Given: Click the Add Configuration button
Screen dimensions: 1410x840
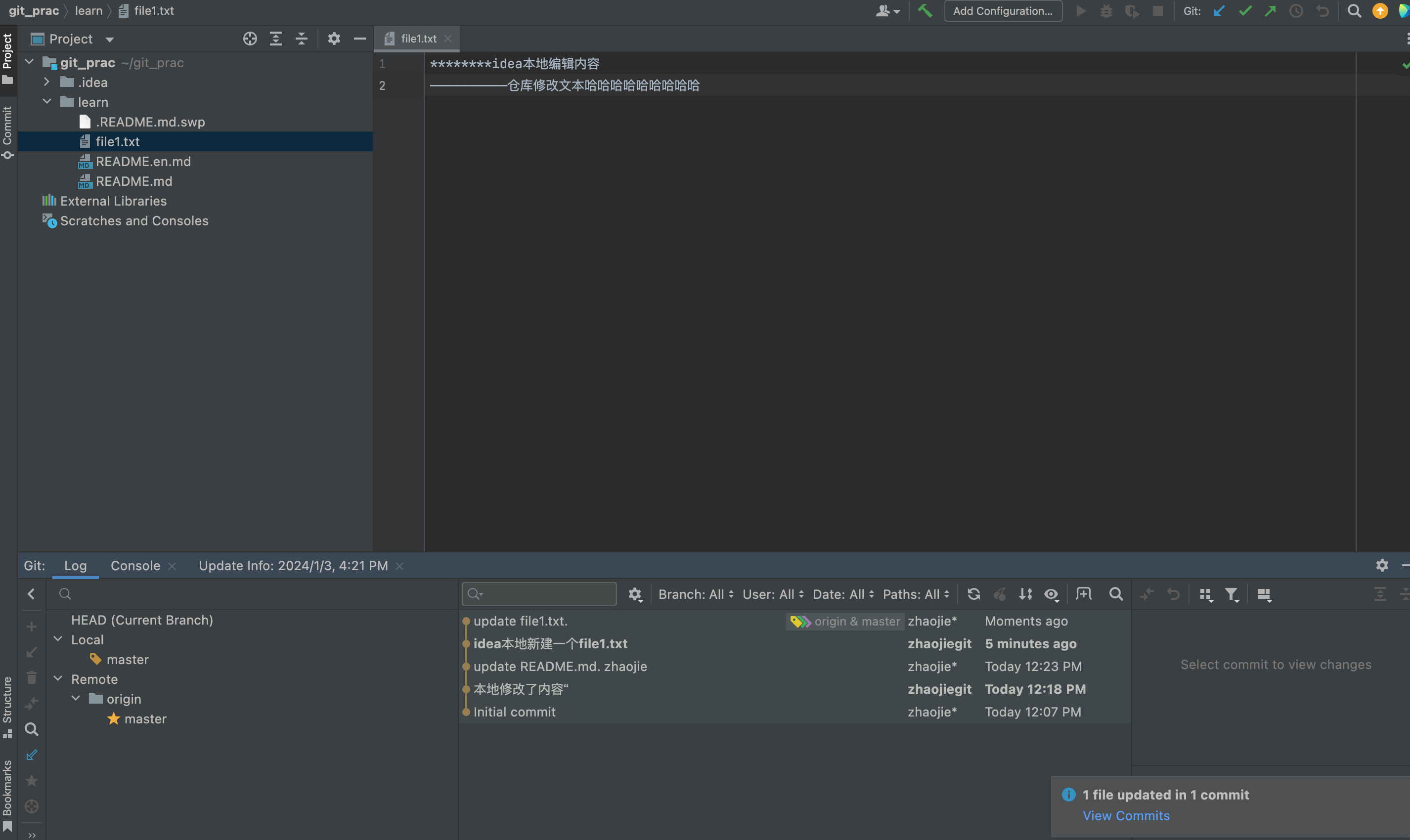Looking at the screenshot, I should click(1003, 11).
